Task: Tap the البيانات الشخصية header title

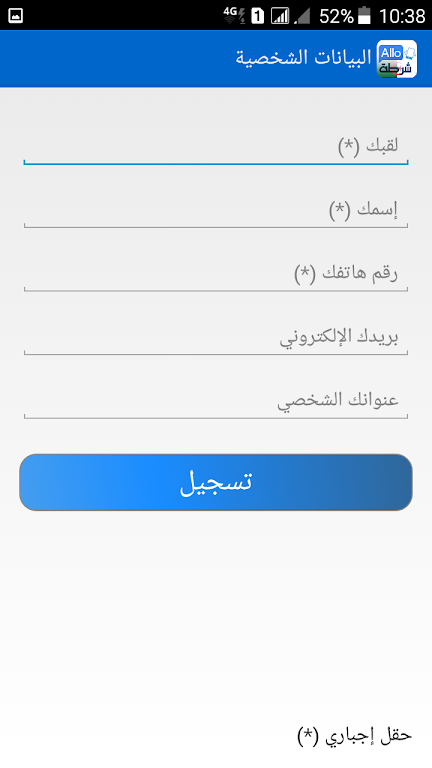Action: [304, 58]
